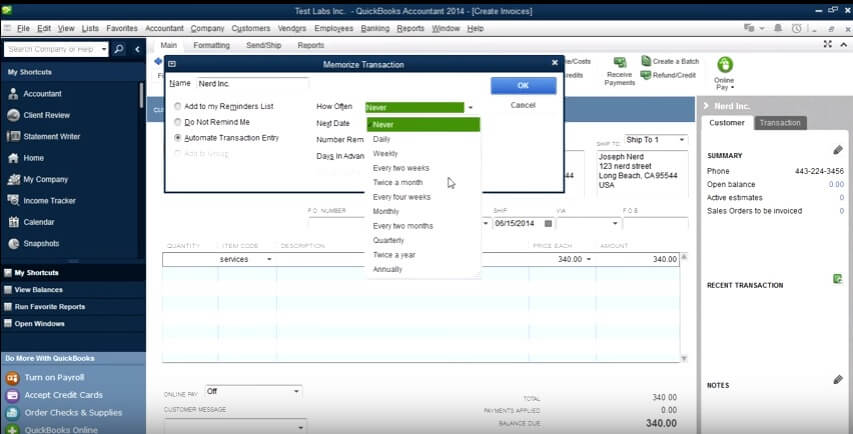Viewport: 853px width, 434px height.
Task: Click the Recent Transaction report icon
Action: [838, 279]
